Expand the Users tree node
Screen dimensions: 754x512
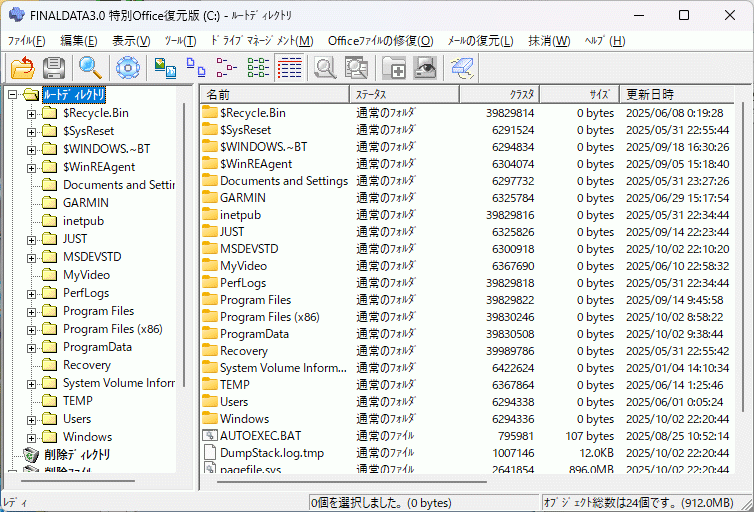point(31,420)
